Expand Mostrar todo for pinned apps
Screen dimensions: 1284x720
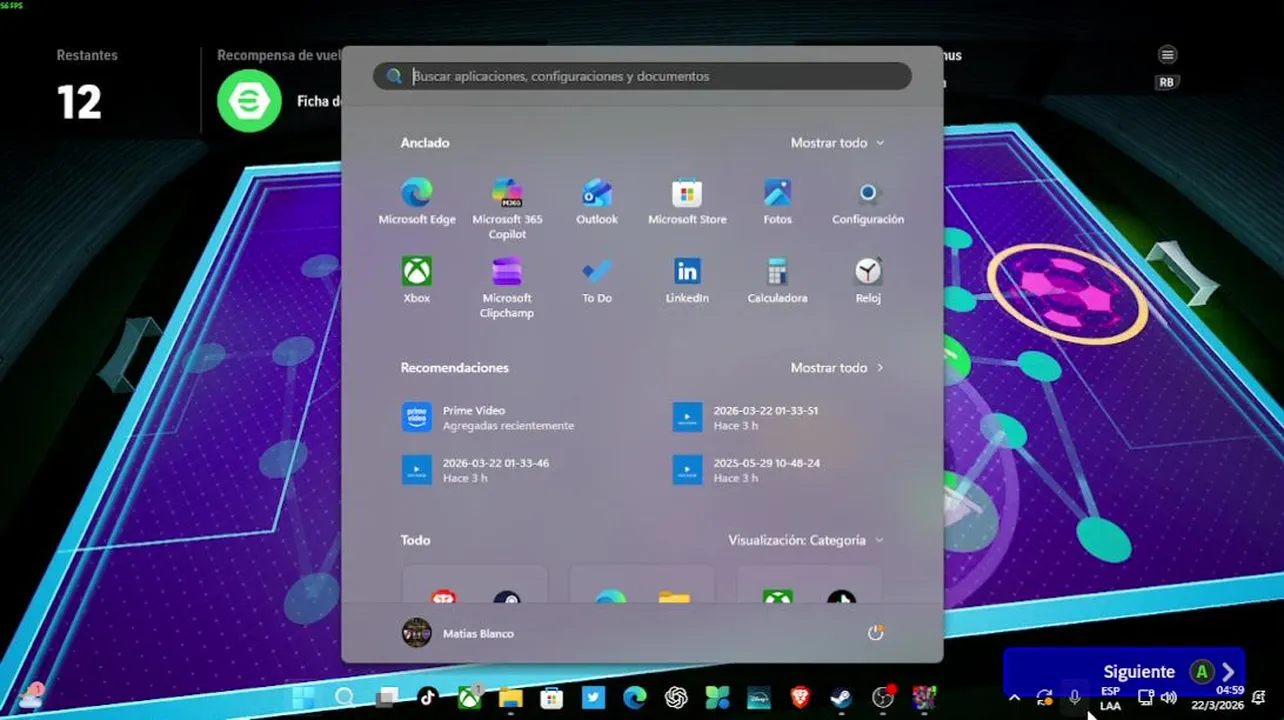pyautogui.click(x=837, y=143)
